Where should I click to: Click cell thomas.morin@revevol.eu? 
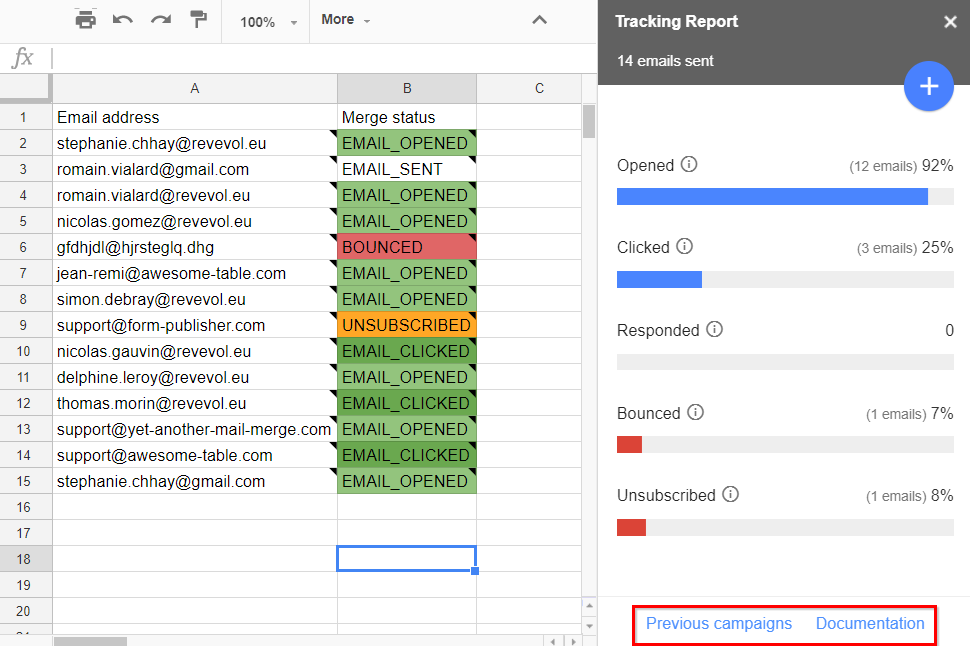195,403
